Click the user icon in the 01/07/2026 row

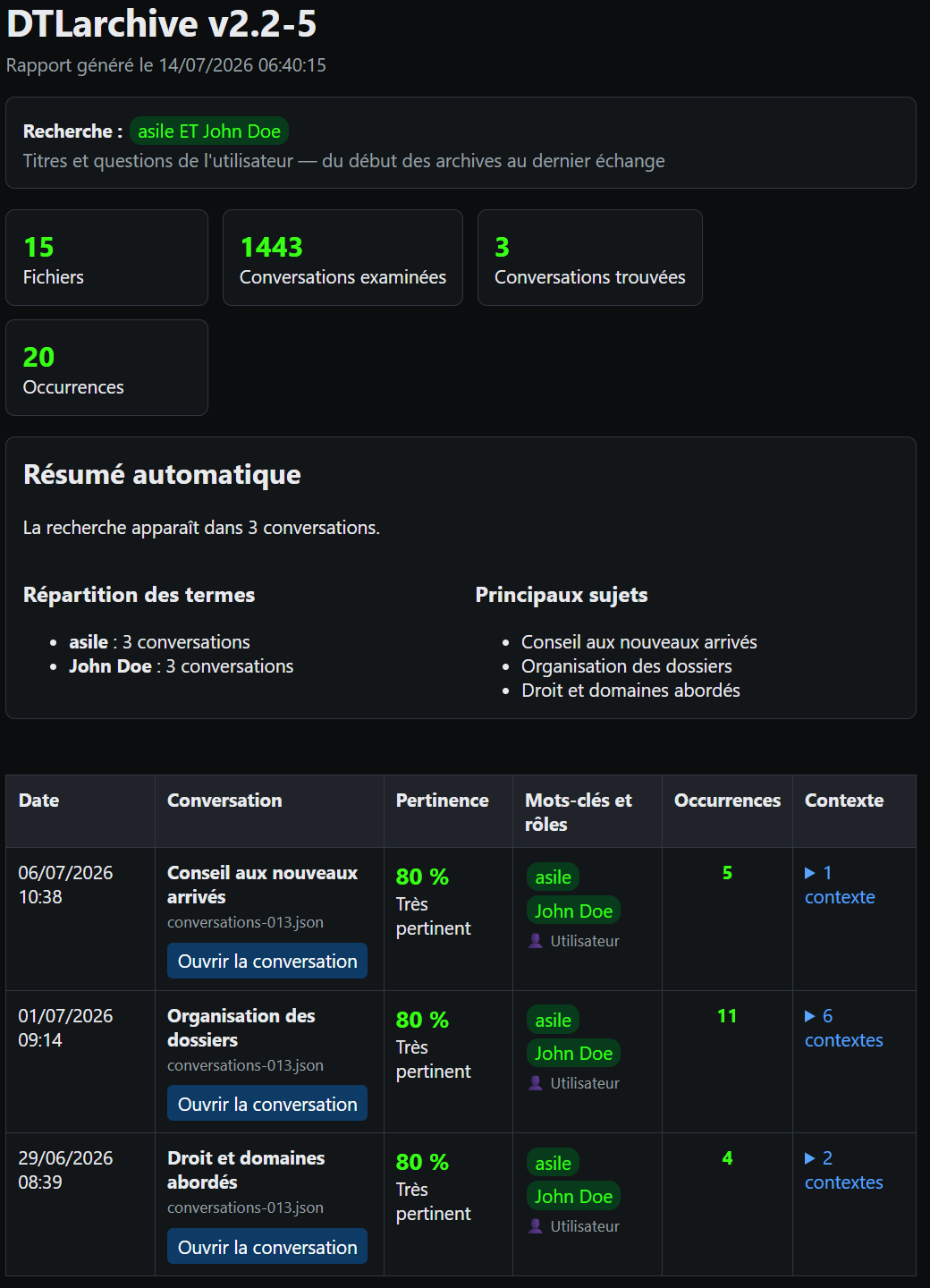click(536, 1083)
